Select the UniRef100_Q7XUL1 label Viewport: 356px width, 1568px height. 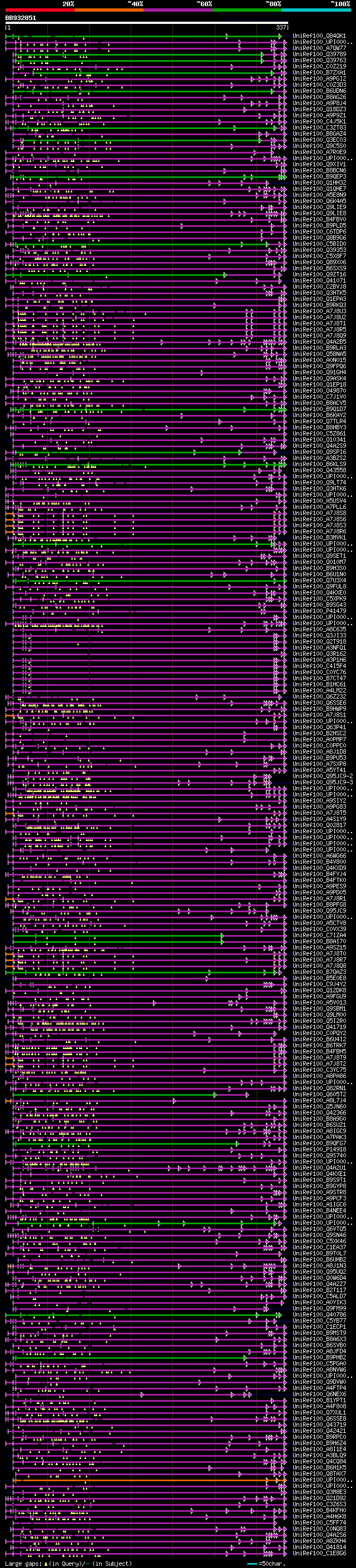click(319, 1412)
